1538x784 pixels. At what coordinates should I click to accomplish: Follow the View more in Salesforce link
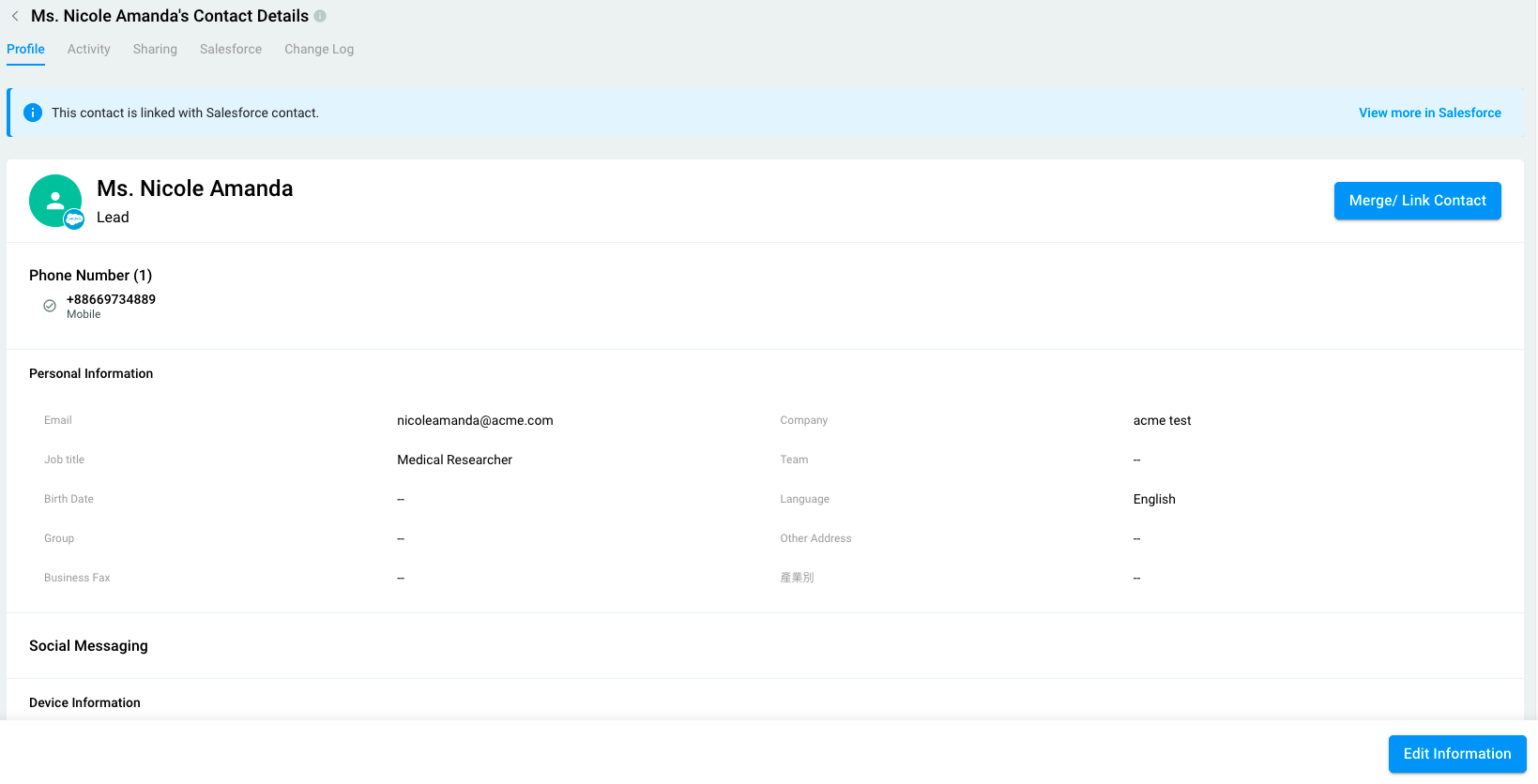1430,113
